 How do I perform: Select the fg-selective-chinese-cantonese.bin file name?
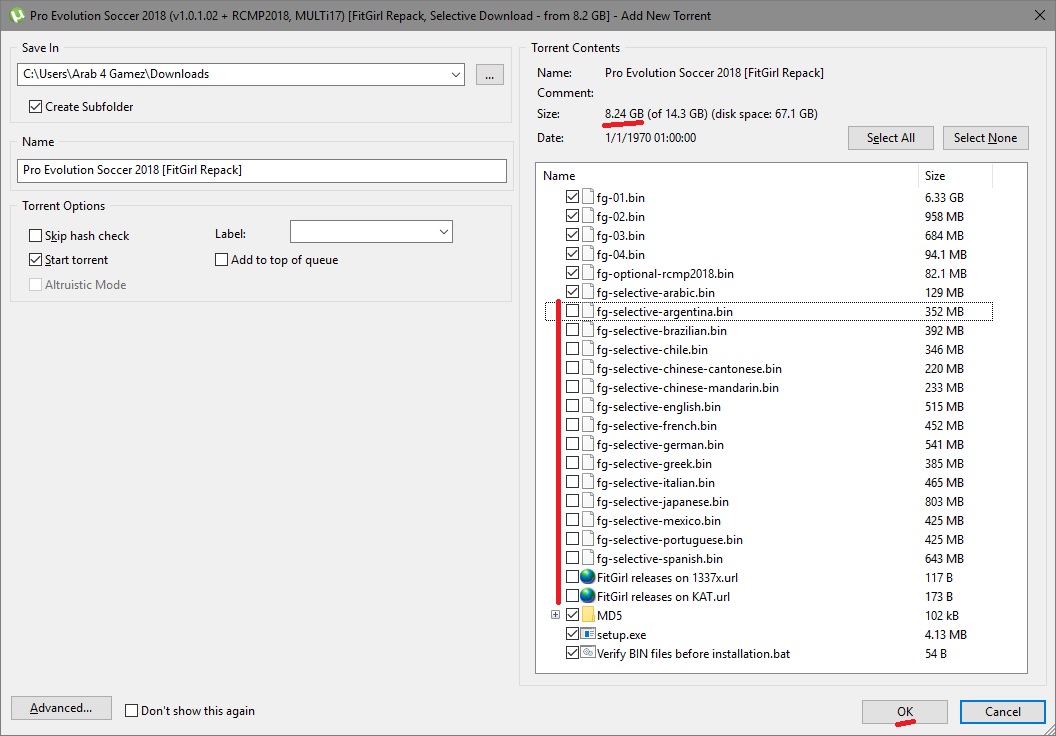click(689, 368)
